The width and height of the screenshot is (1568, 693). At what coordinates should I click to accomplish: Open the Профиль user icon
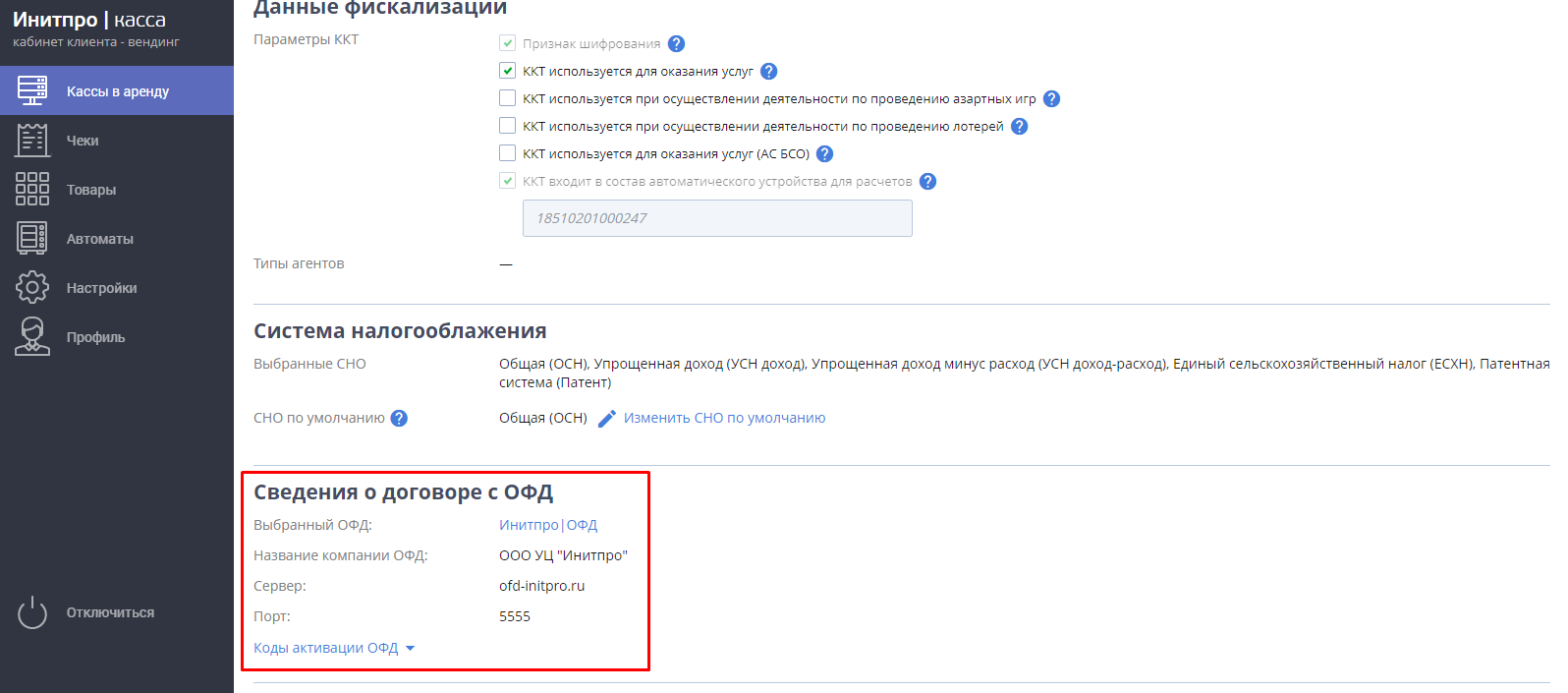[x=32, y=336]
